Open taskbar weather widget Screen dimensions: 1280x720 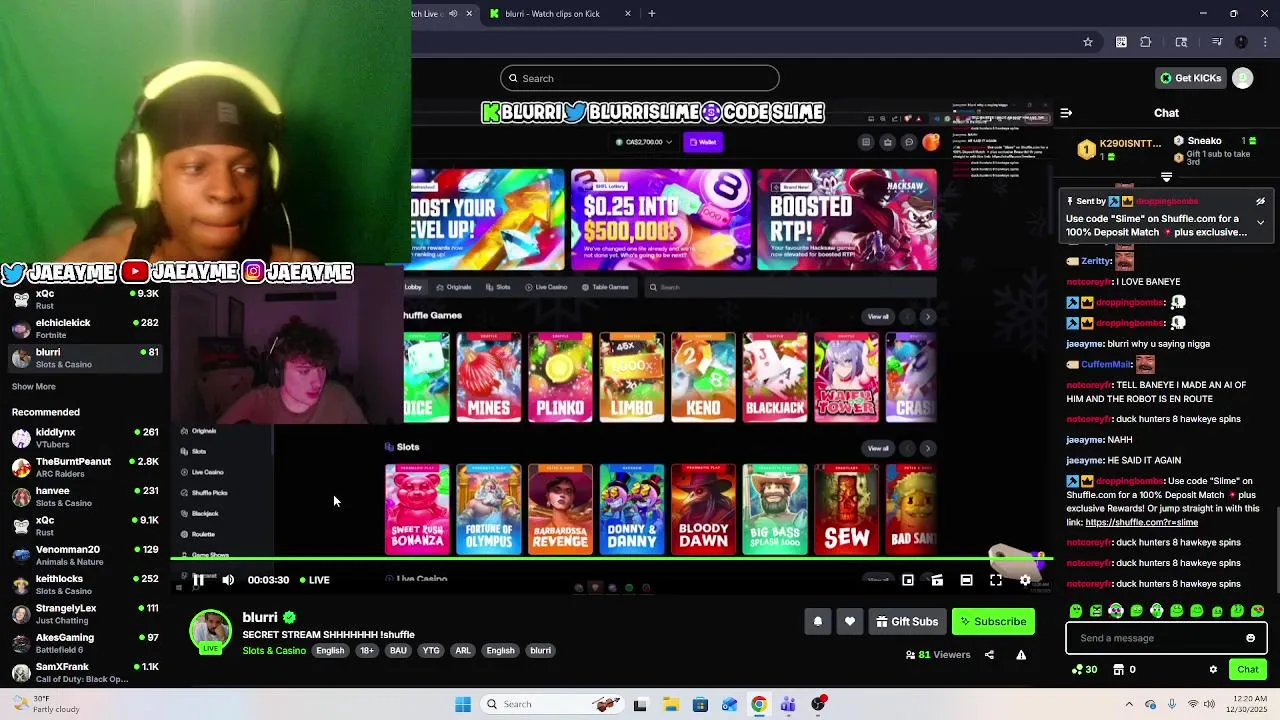[x=45, y=704]
